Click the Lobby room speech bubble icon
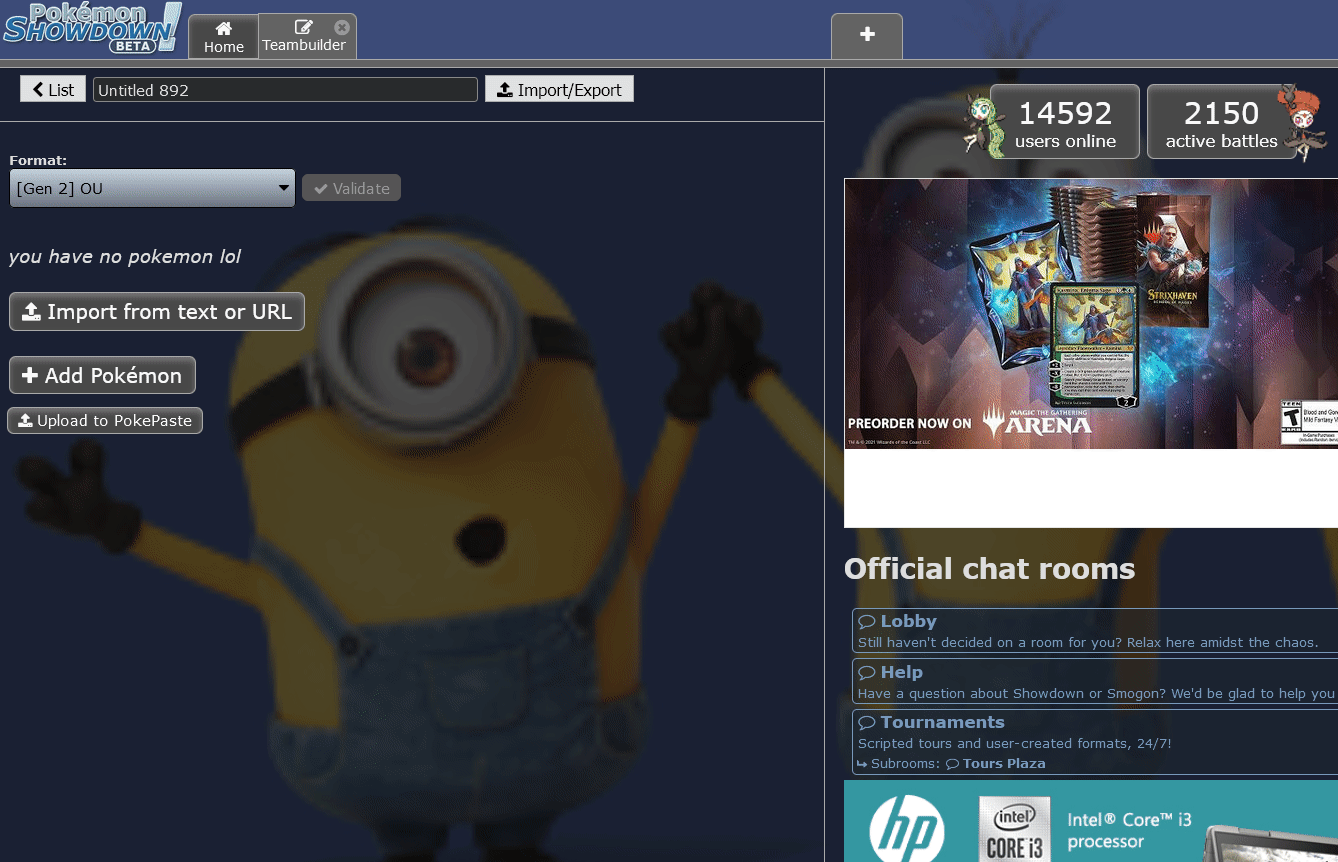This screenshot has width=1338, height=862. (867, 622)
